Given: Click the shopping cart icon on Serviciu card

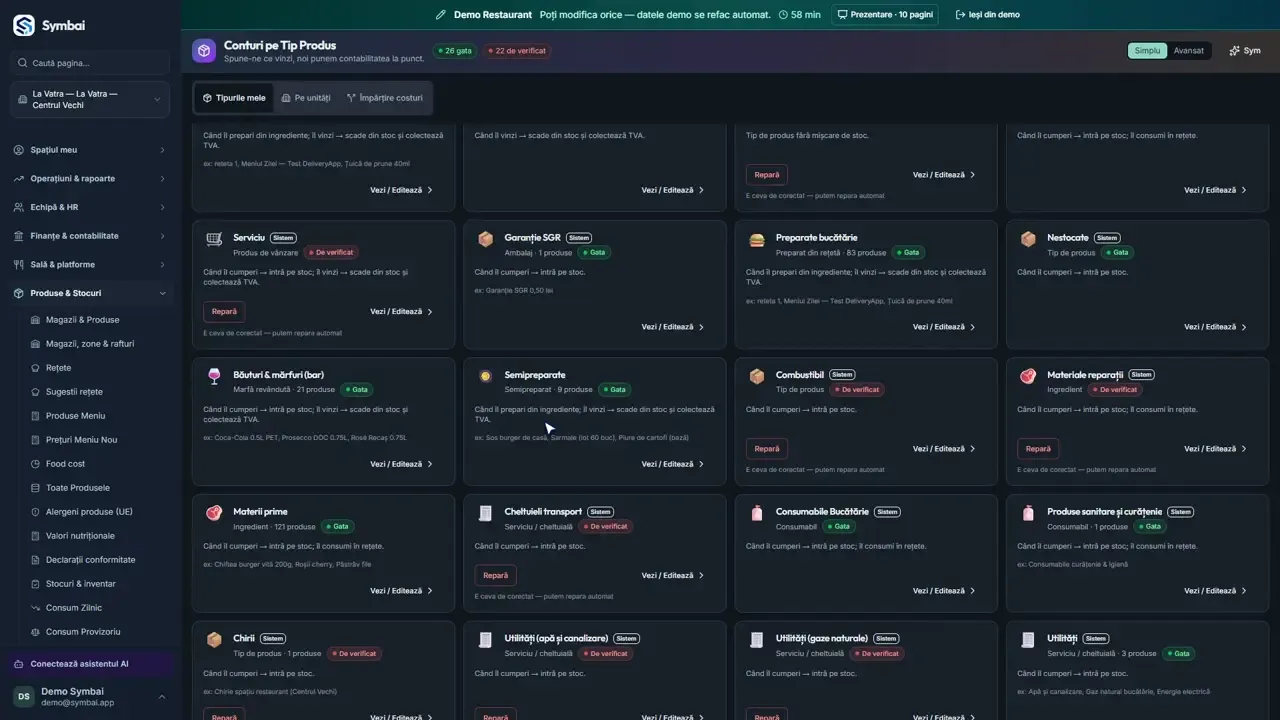Looking at the screenshot, I should tap(214, 238).
